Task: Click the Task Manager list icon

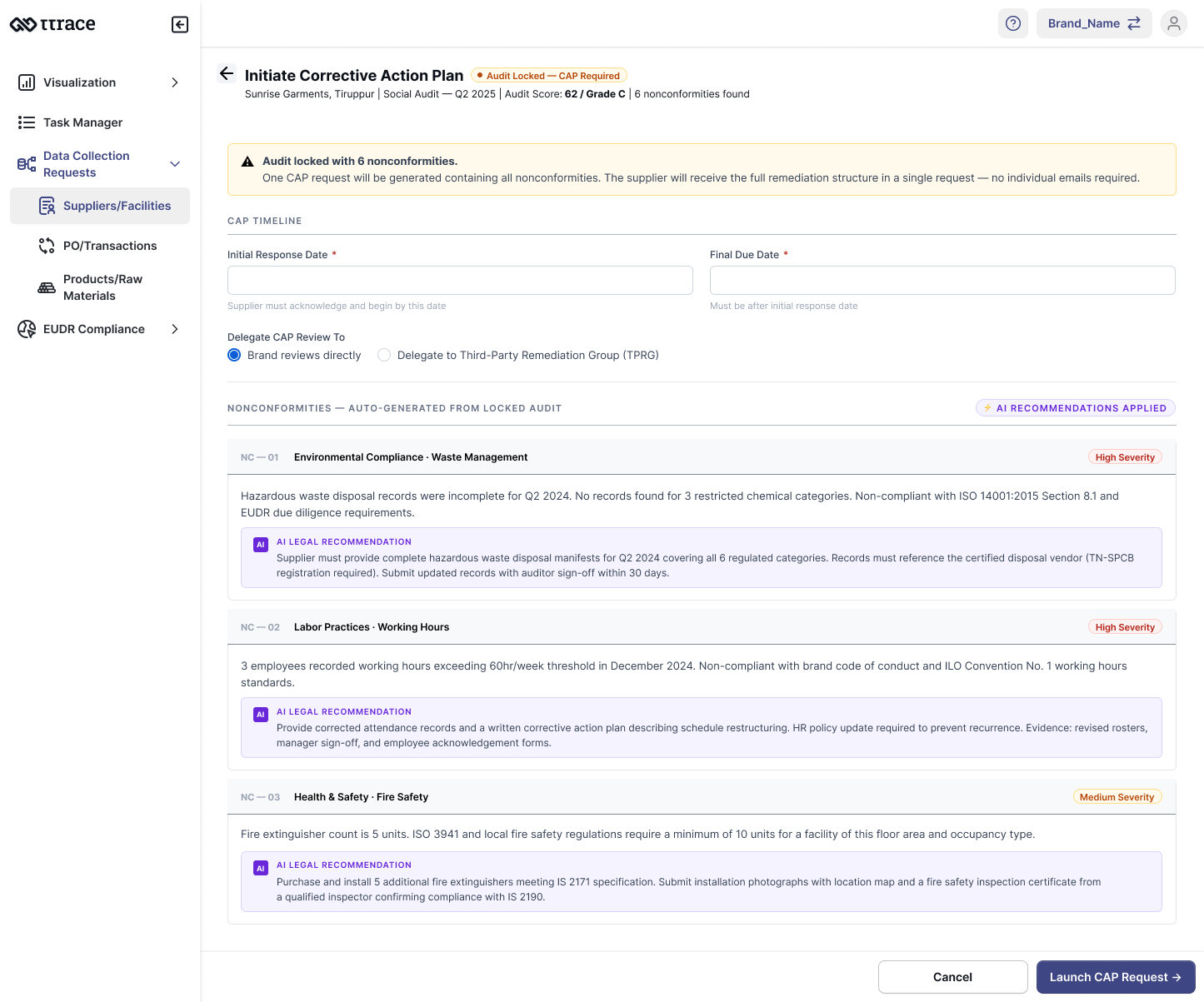Action: click(27, 122)
